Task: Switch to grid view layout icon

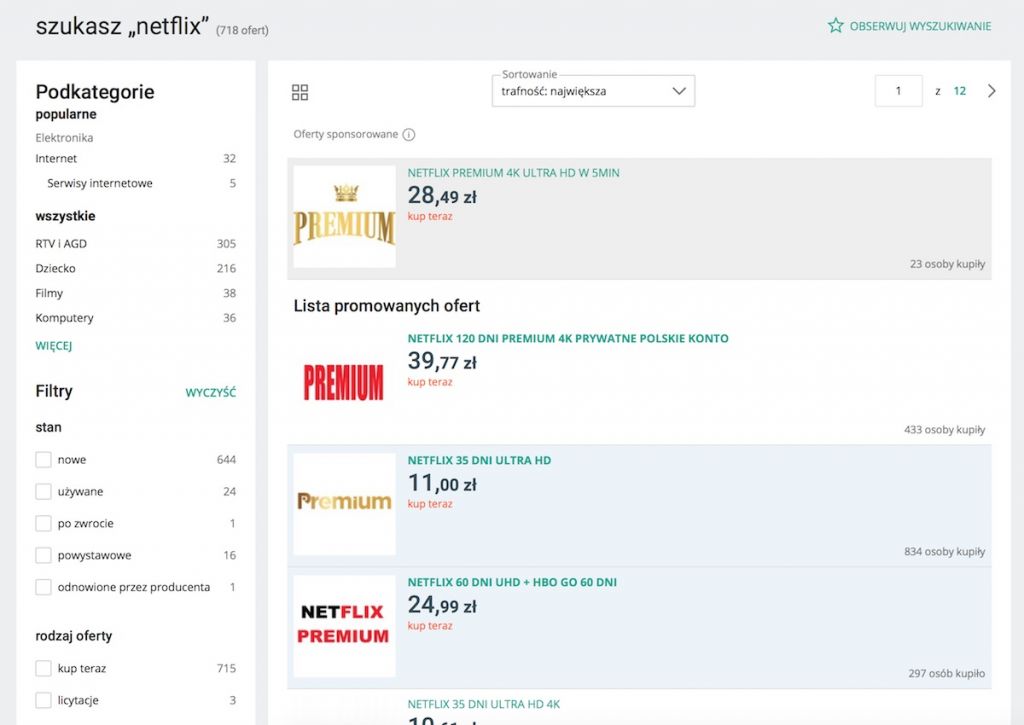Action: (x=300, y=92)
